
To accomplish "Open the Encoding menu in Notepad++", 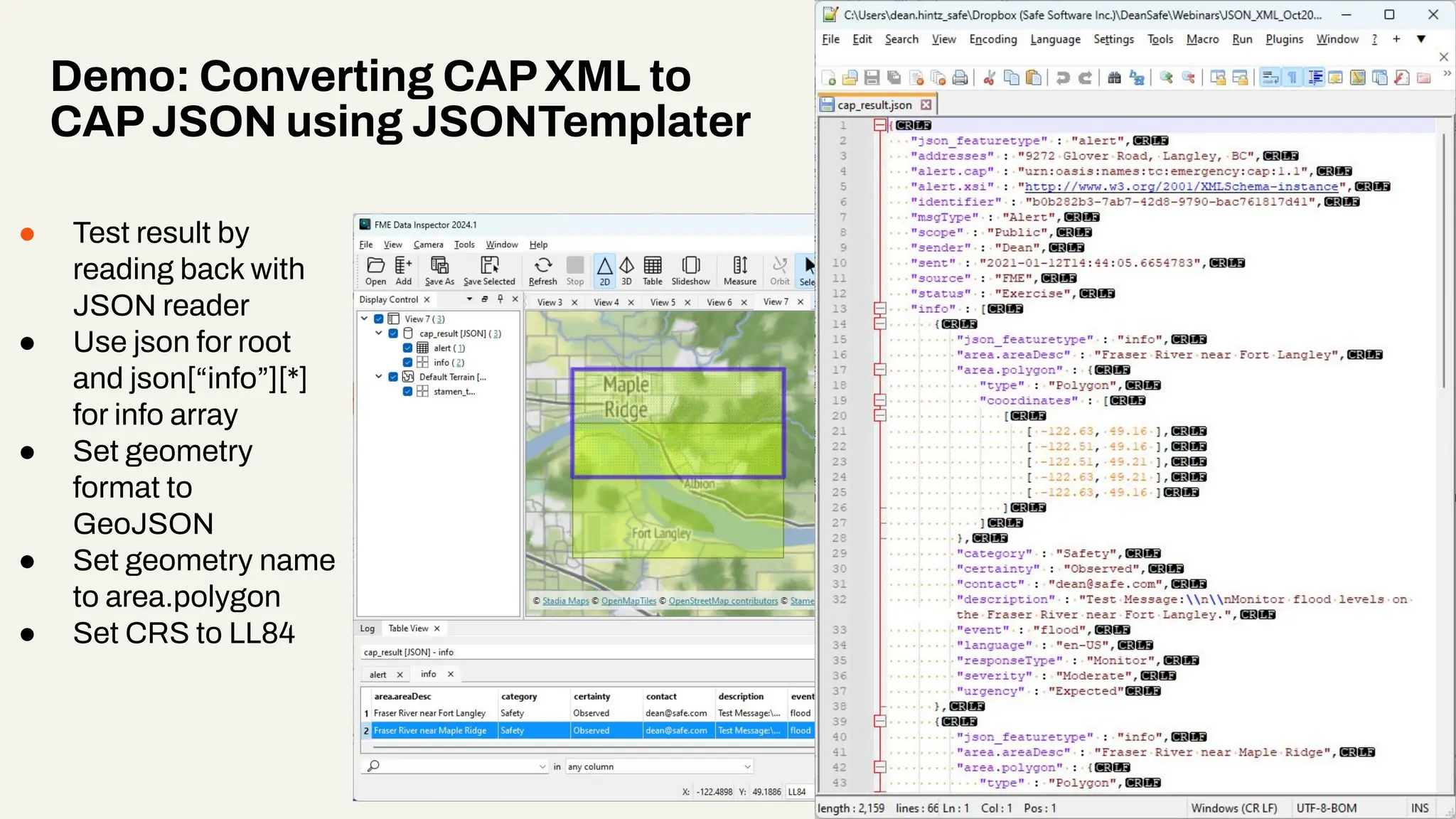I will point(993,39).
